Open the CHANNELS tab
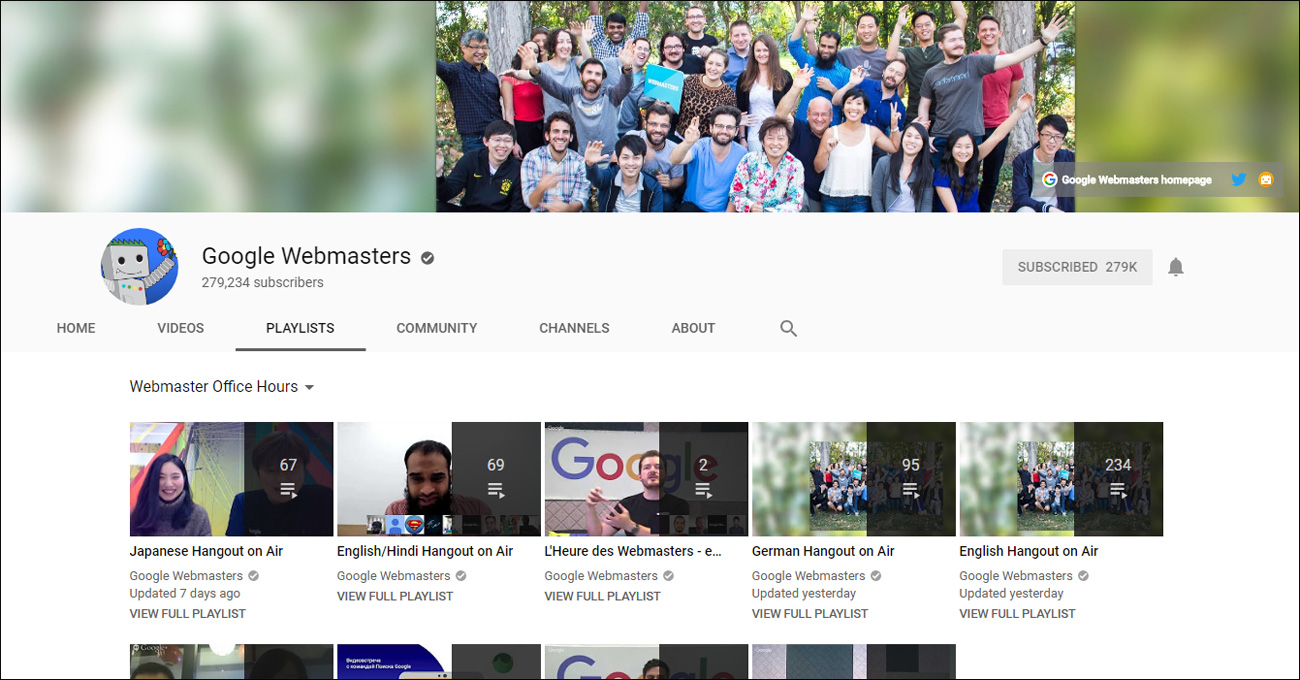Screen dimensions: 1300x680 tap(574, 328)
